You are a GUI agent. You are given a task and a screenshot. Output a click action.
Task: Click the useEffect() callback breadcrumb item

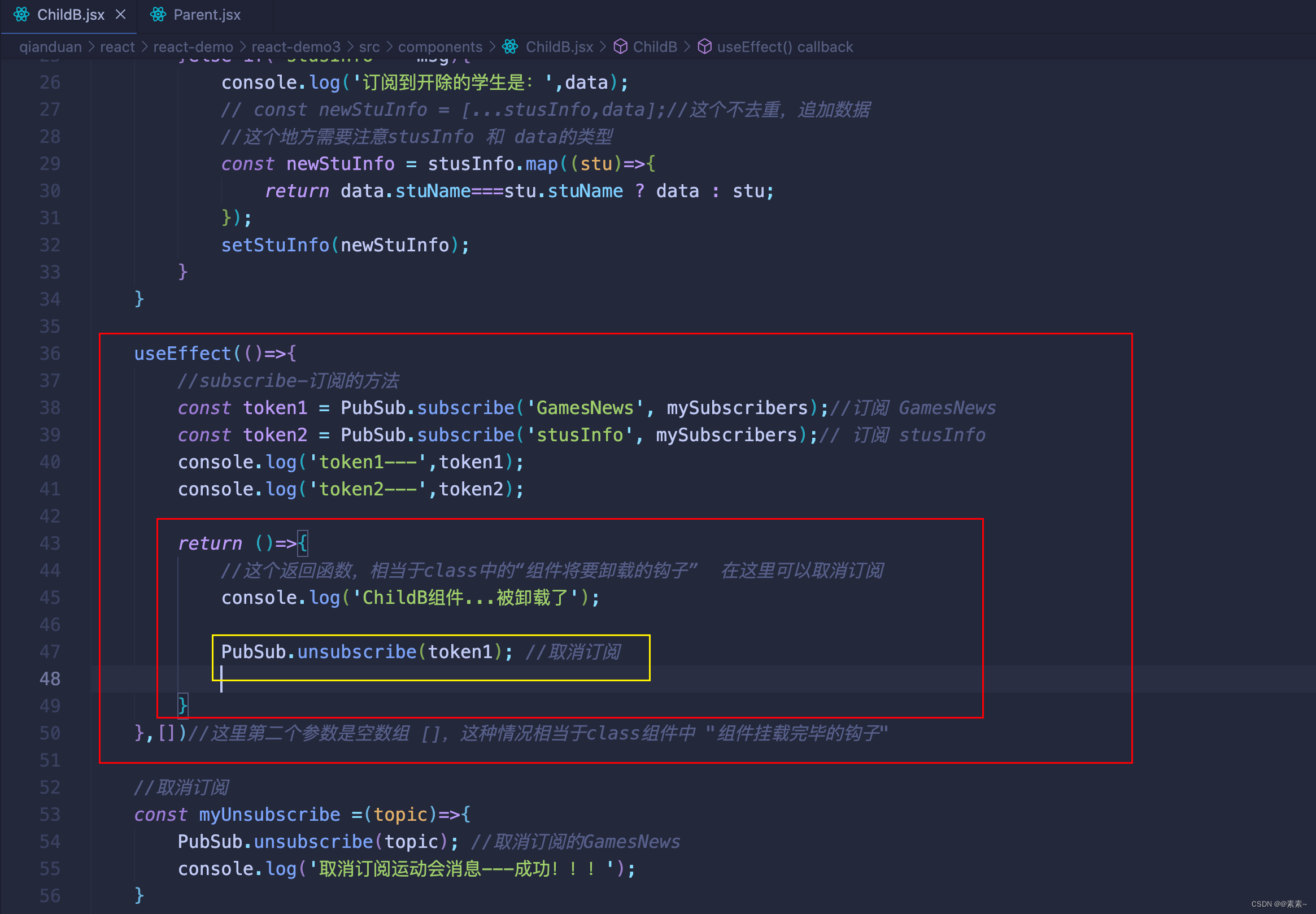tap(784, 46)
